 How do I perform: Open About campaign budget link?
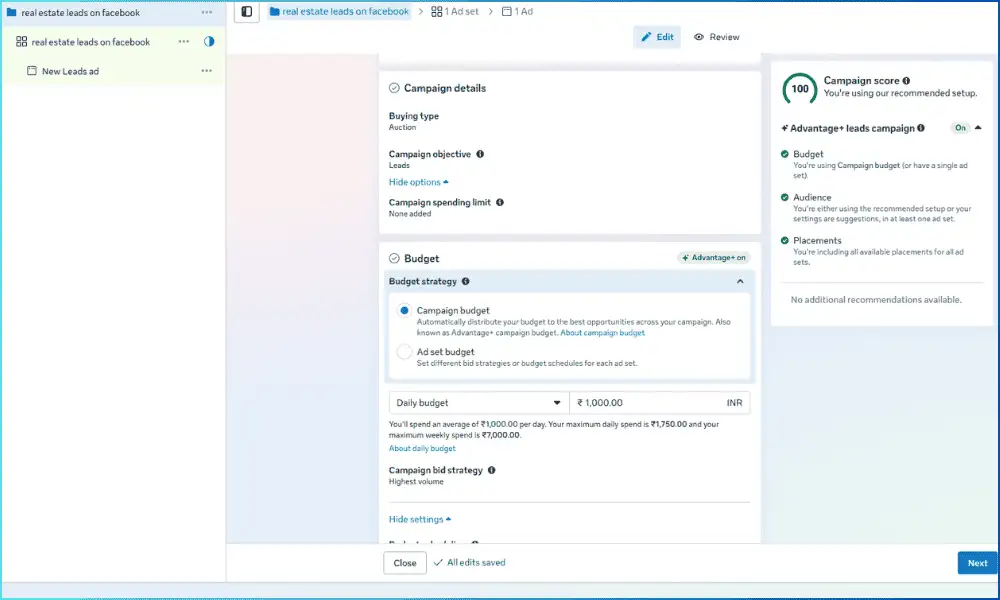[603, 333]
